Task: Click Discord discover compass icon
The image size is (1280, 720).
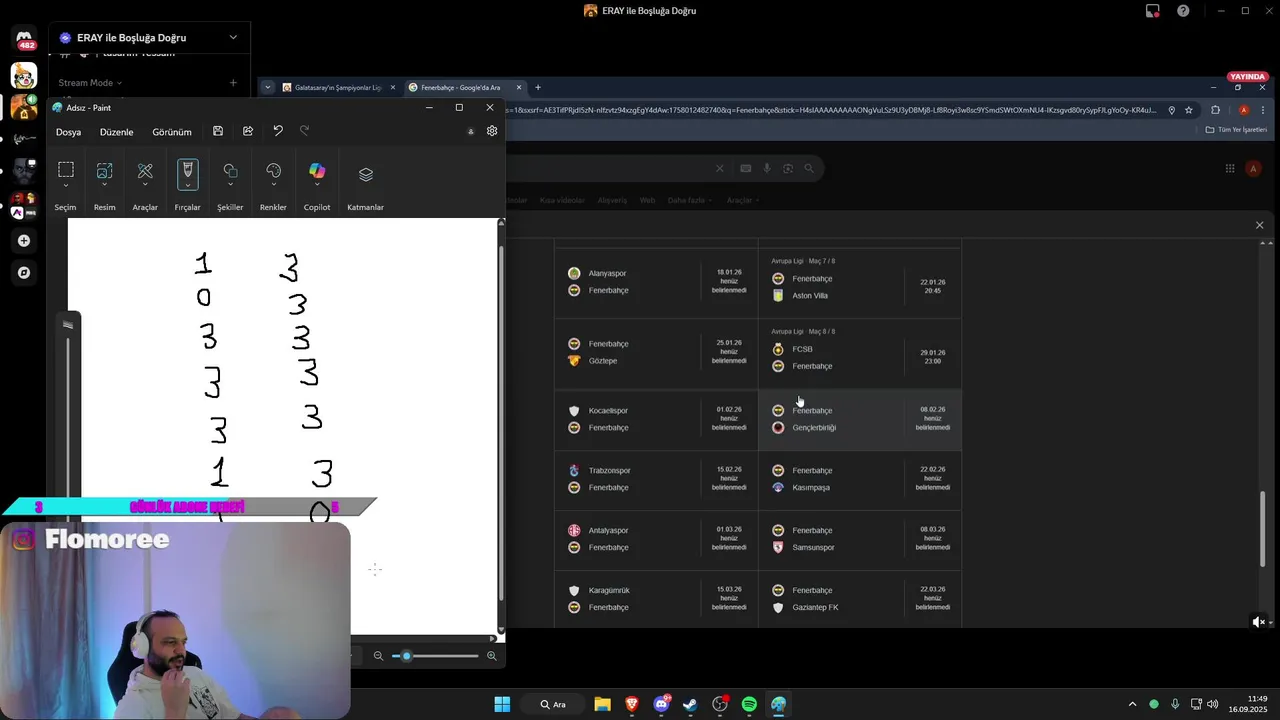Action: (24, 272)
